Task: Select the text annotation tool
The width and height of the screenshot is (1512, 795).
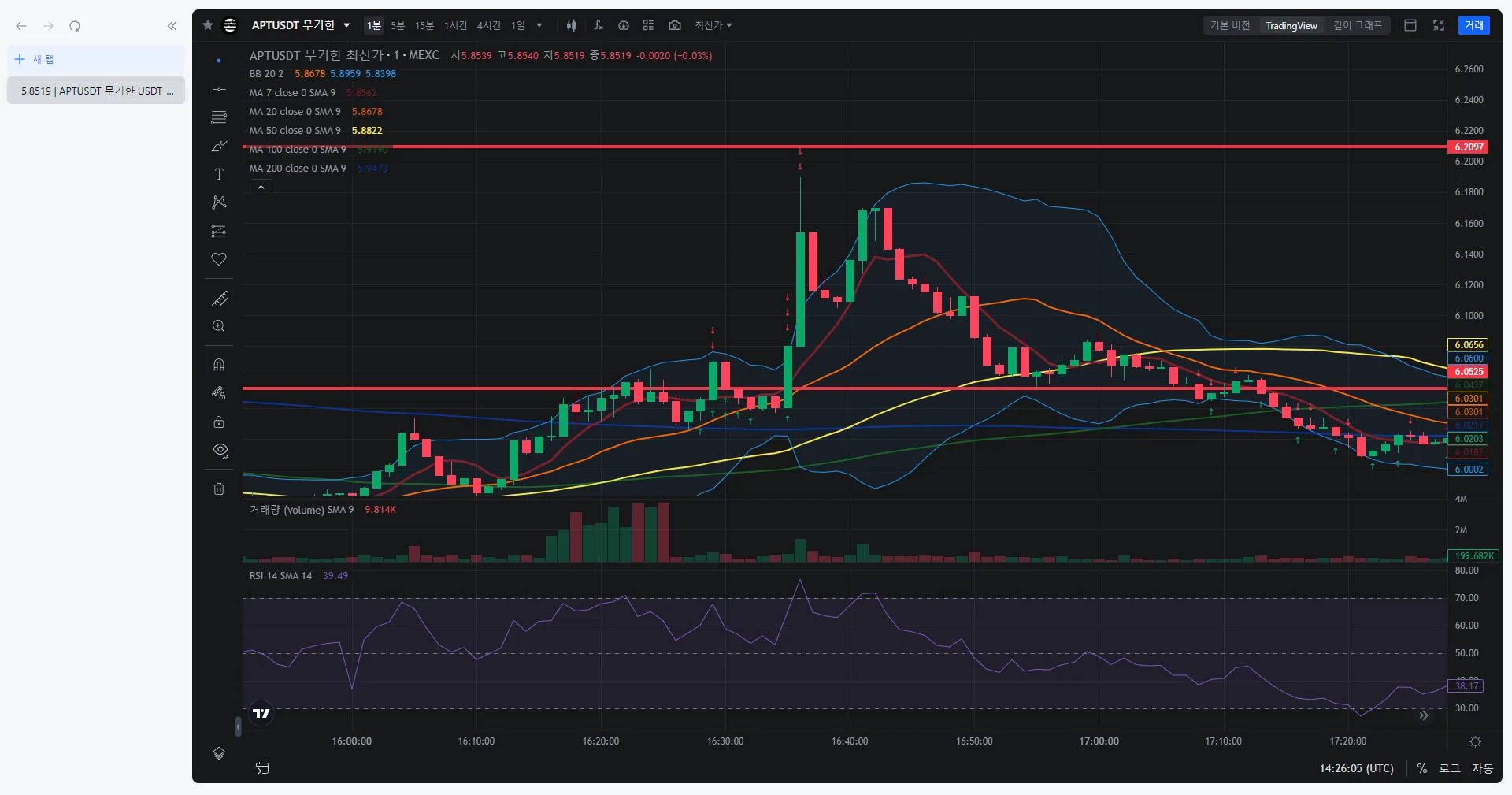Action: tap(219, 174)
